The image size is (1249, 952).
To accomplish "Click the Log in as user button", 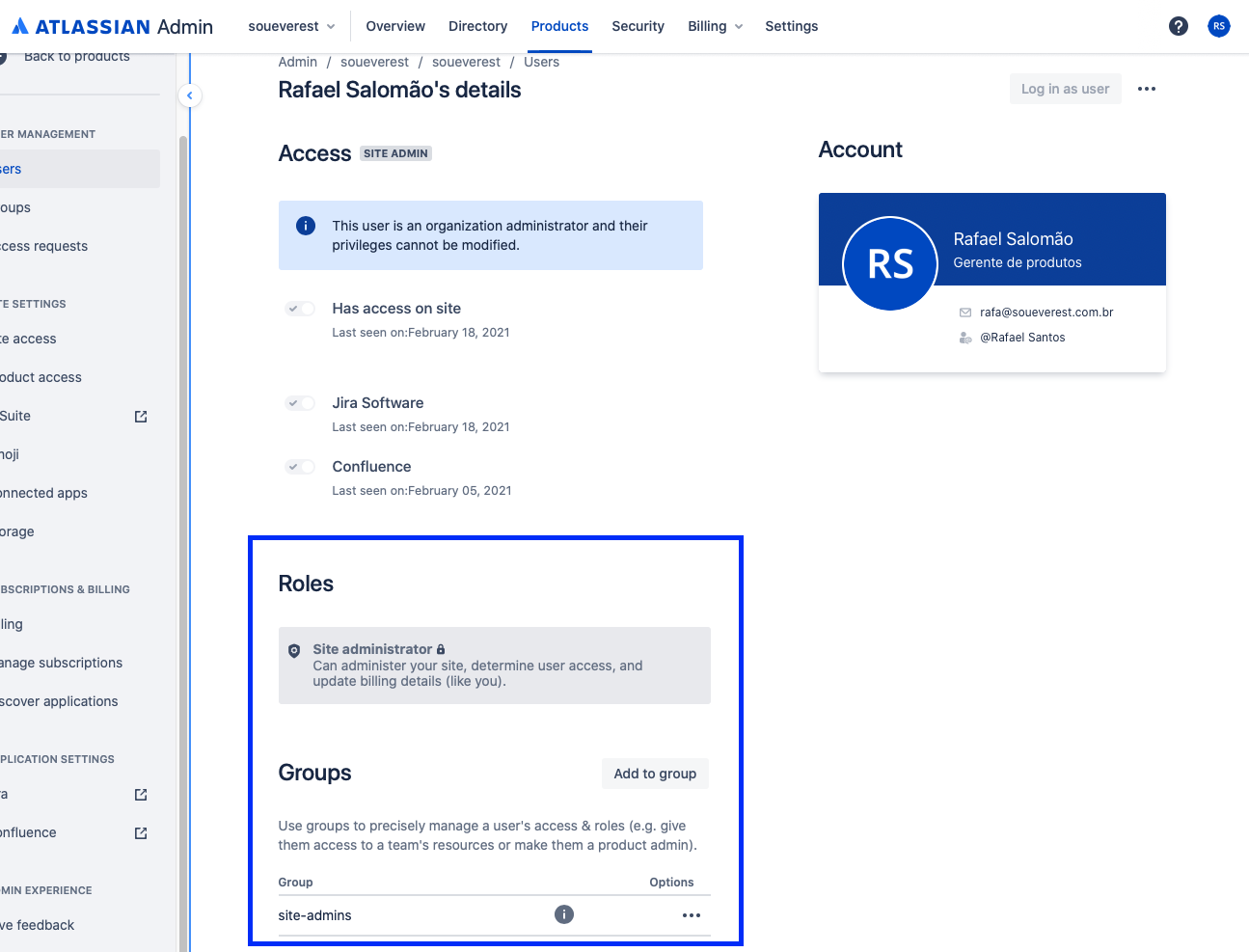I will (x=1065, y=89).
